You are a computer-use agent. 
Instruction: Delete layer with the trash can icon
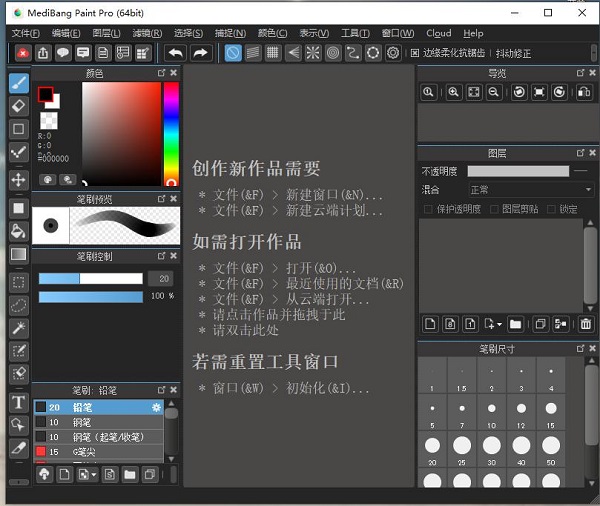[x=585, y=324]
